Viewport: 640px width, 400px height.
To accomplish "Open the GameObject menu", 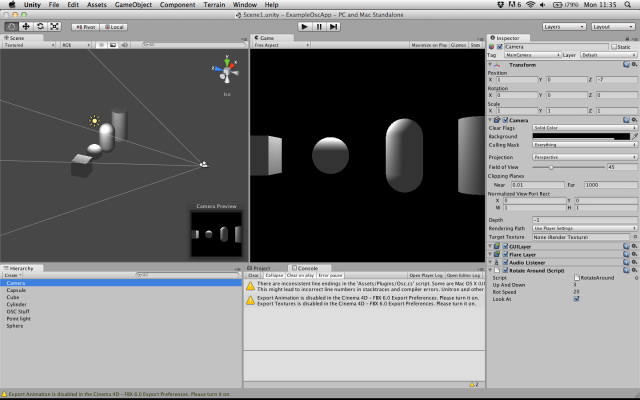I will tap(133, 5).
